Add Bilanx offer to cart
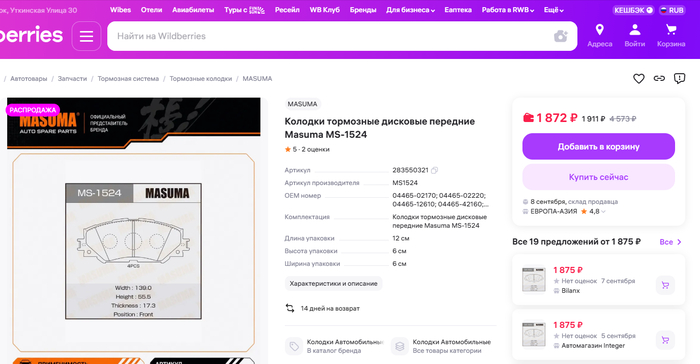 (x=665, y=285)
